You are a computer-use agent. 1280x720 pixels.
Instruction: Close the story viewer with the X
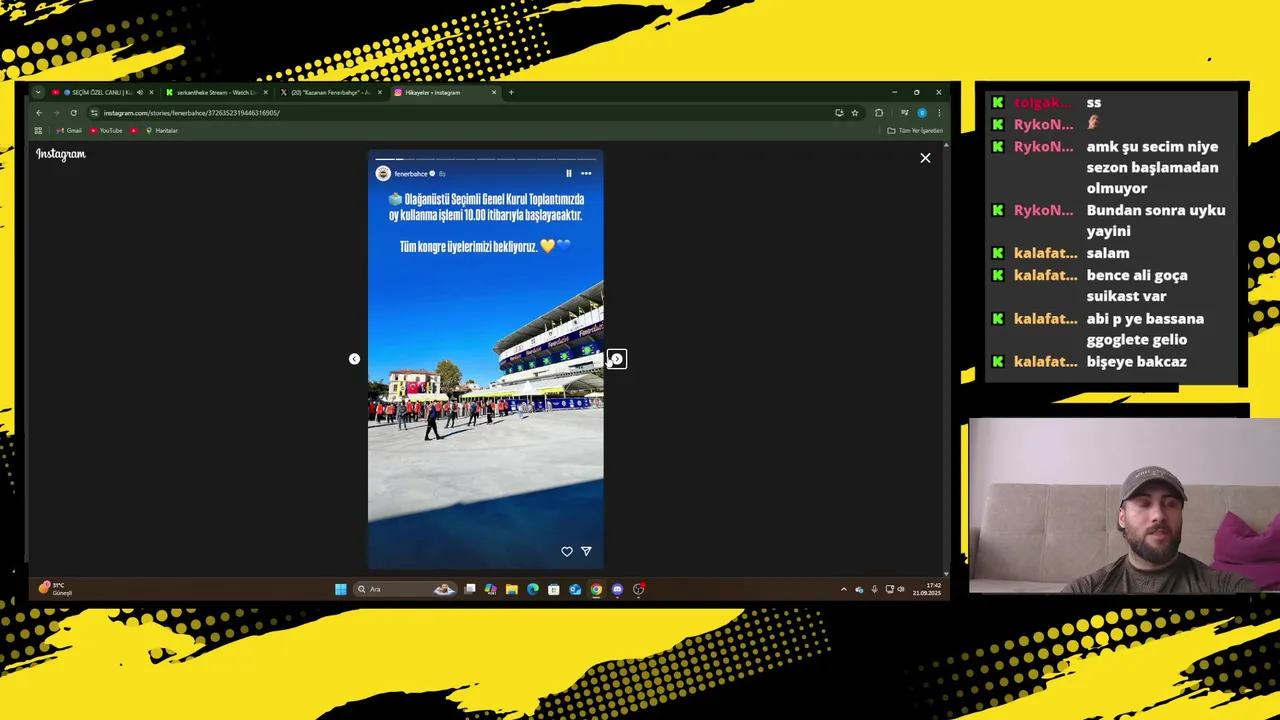pos(925,158)
